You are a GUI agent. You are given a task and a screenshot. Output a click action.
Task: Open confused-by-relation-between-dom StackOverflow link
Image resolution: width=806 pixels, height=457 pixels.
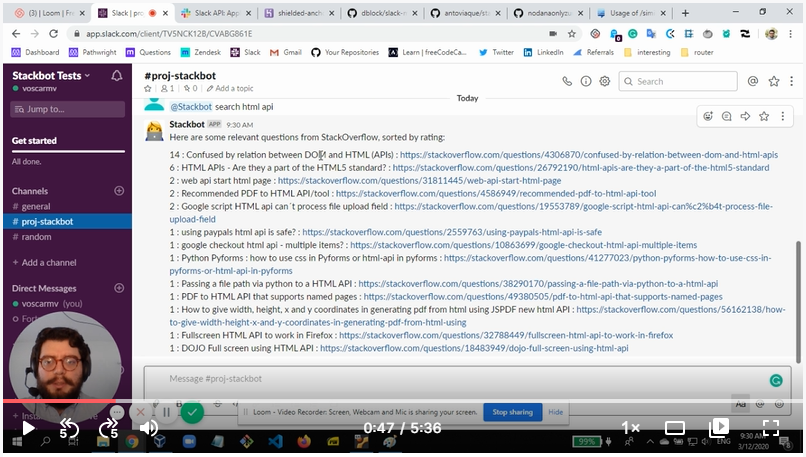pos(589,155)
